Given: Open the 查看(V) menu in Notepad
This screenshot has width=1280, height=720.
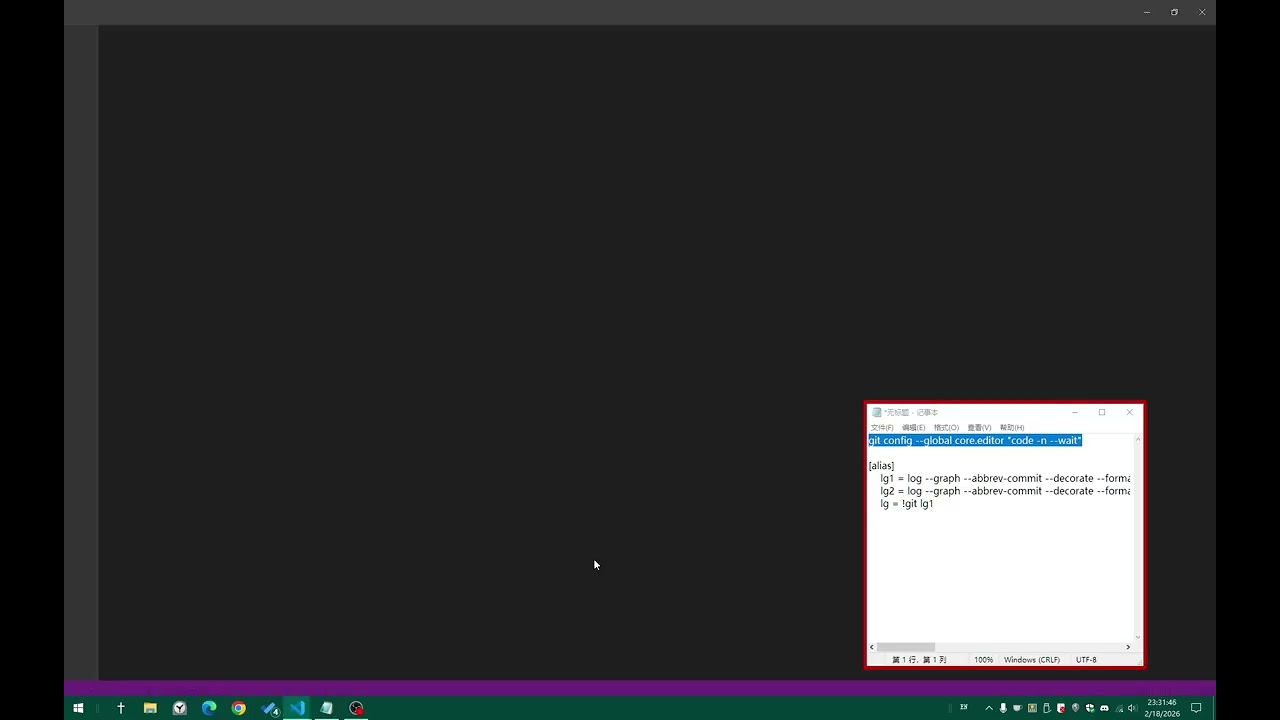Looking at the screenshot, I should pos(979,428).
